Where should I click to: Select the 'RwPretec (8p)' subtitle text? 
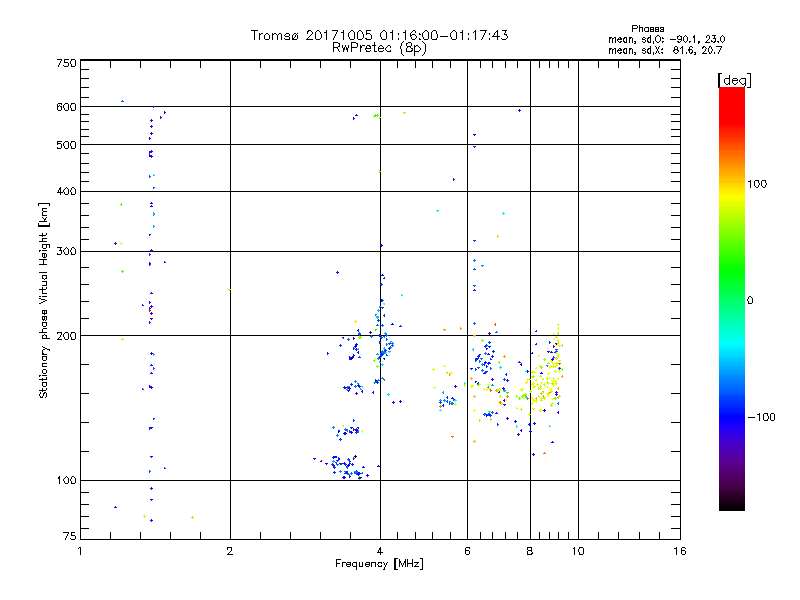pos(379,48)
